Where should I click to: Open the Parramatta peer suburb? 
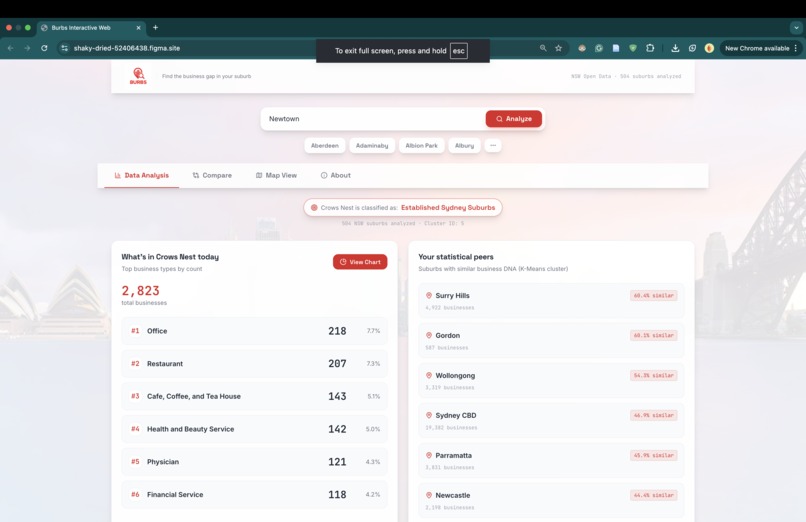coord(551,461)
